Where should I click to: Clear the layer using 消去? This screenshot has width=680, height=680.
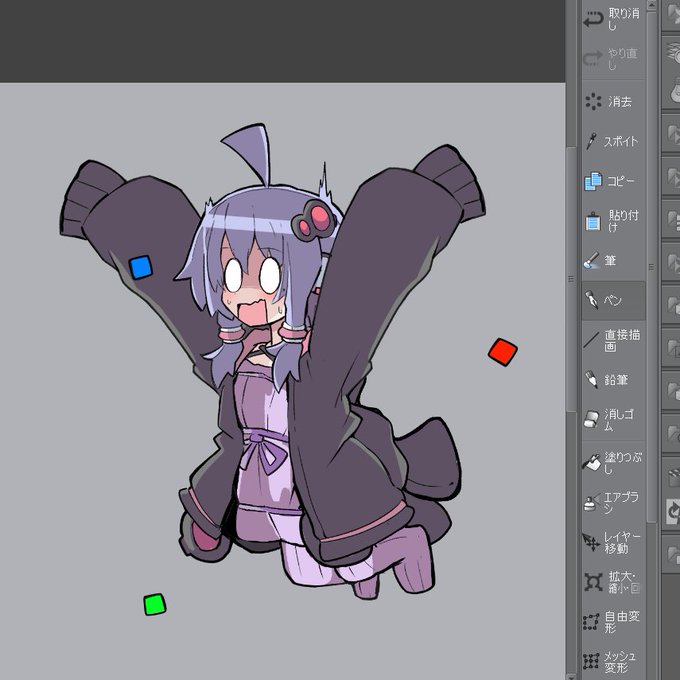click(613, 101)
